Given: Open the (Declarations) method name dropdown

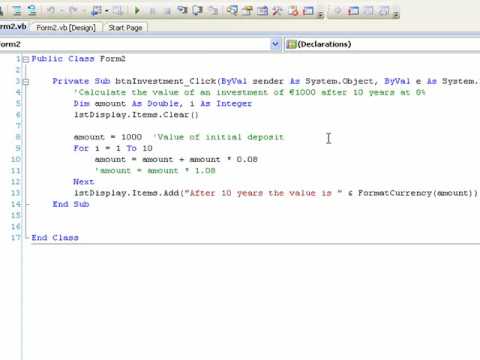Looking at the screenshot, I should (382, 44).
